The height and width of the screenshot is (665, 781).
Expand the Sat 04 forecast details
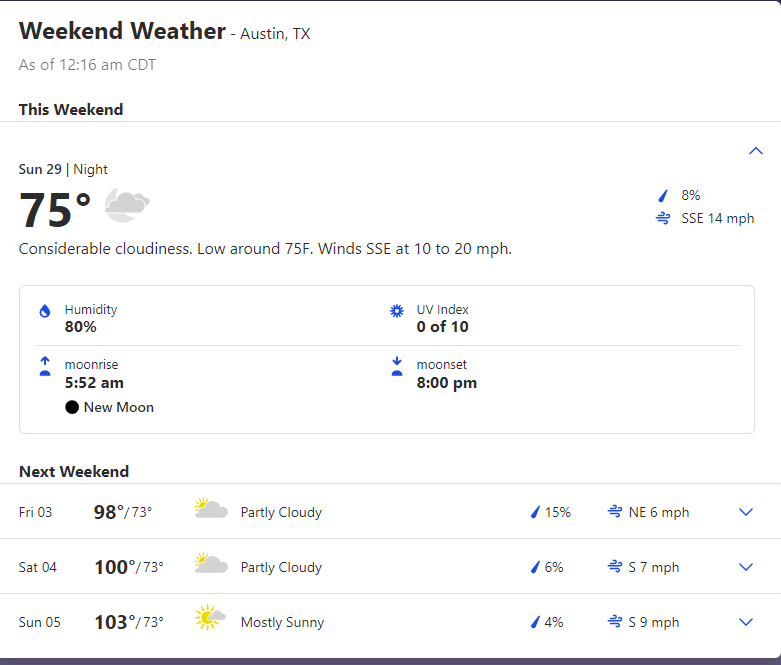point(745,567)
